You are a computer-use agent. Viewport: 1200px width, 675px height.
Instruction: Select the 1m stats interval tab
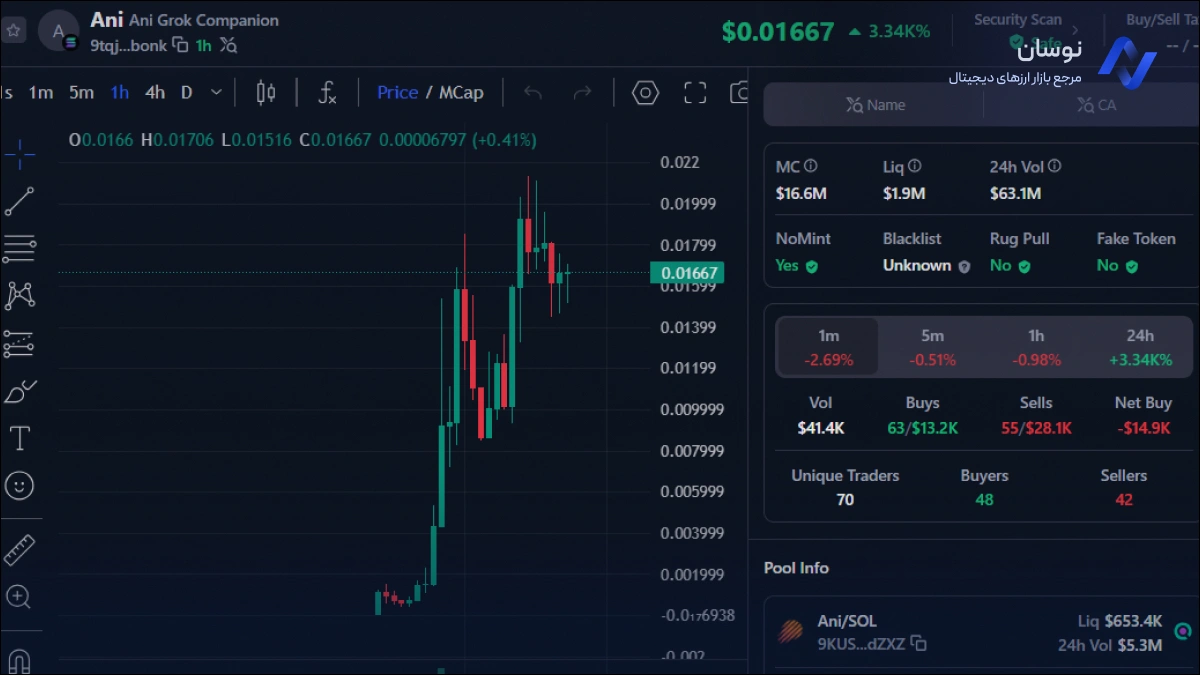pyautogui.click(x=828, y=347)
